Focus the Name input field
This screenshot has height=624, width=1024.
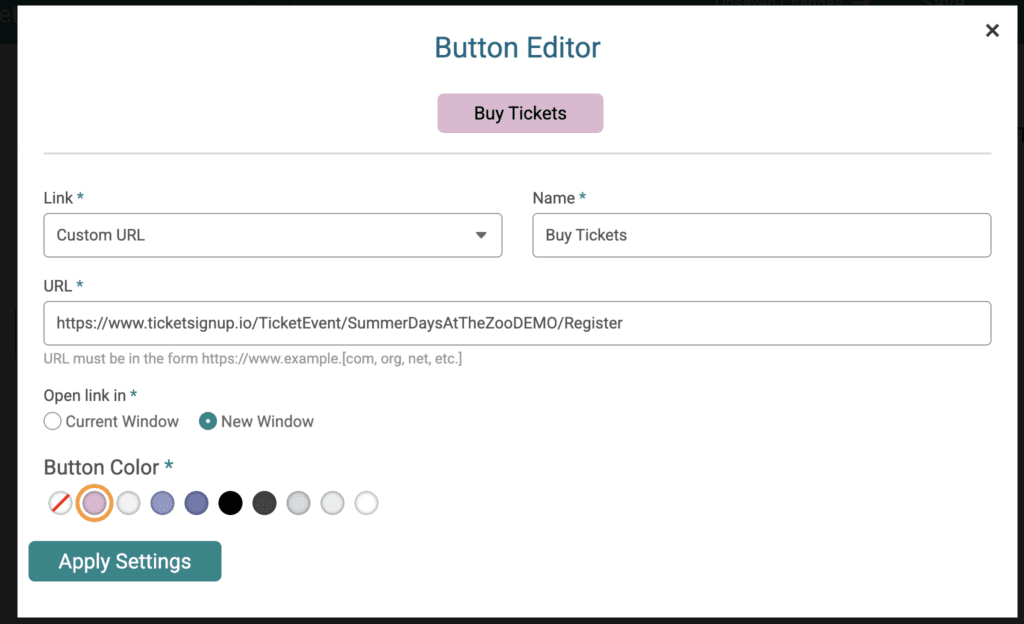[x=761, y=235]
